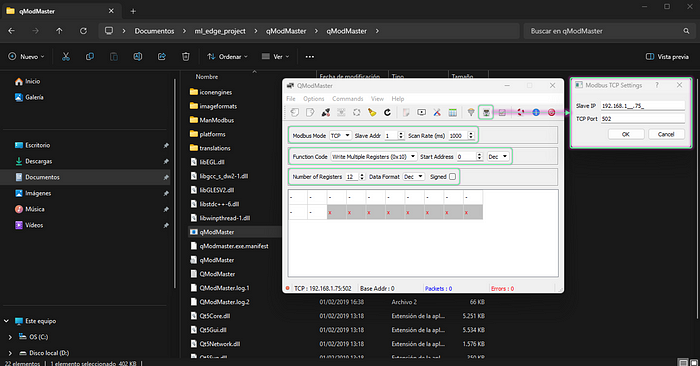Open the Help menu in QModMaster
The image size is (700, 366).
click(x=398, y=99)
